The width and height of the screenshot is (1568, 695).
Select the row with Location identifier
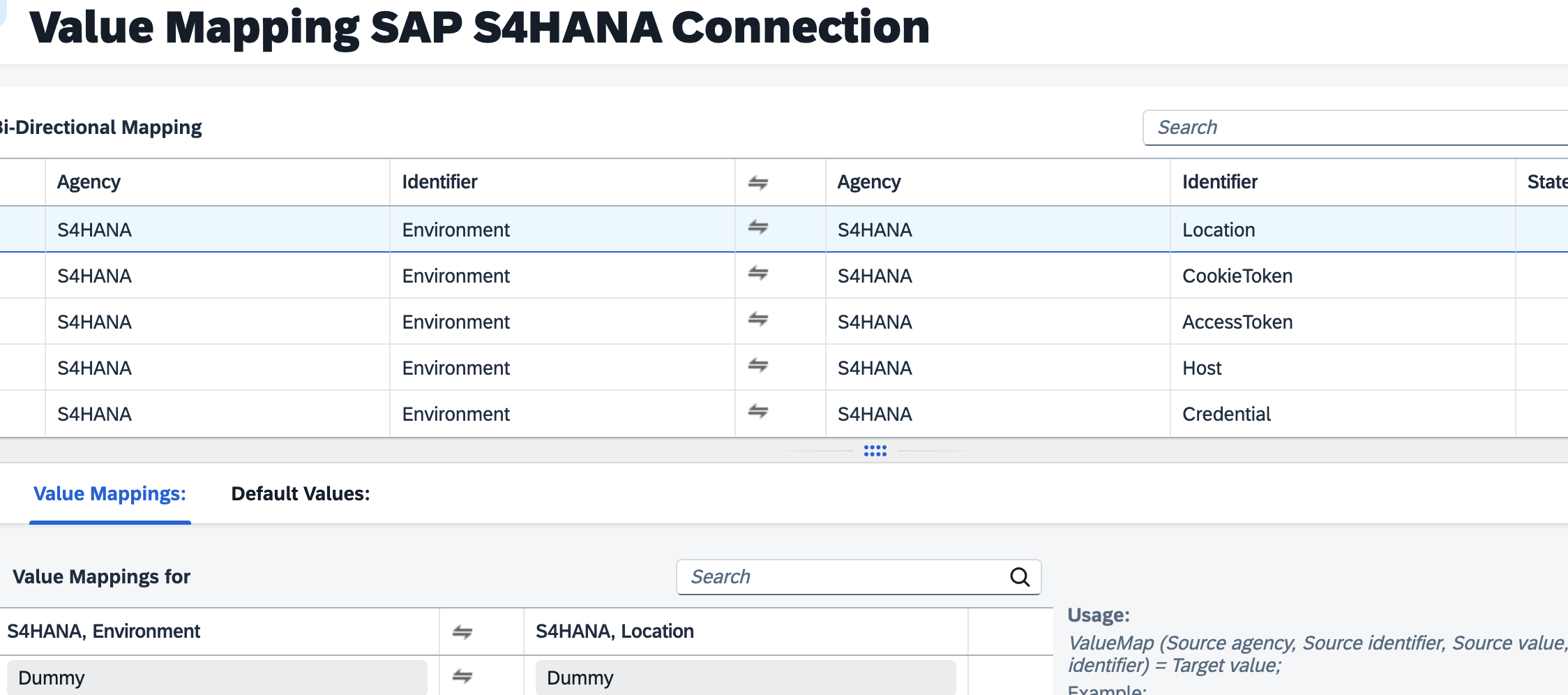point(1218,230)
